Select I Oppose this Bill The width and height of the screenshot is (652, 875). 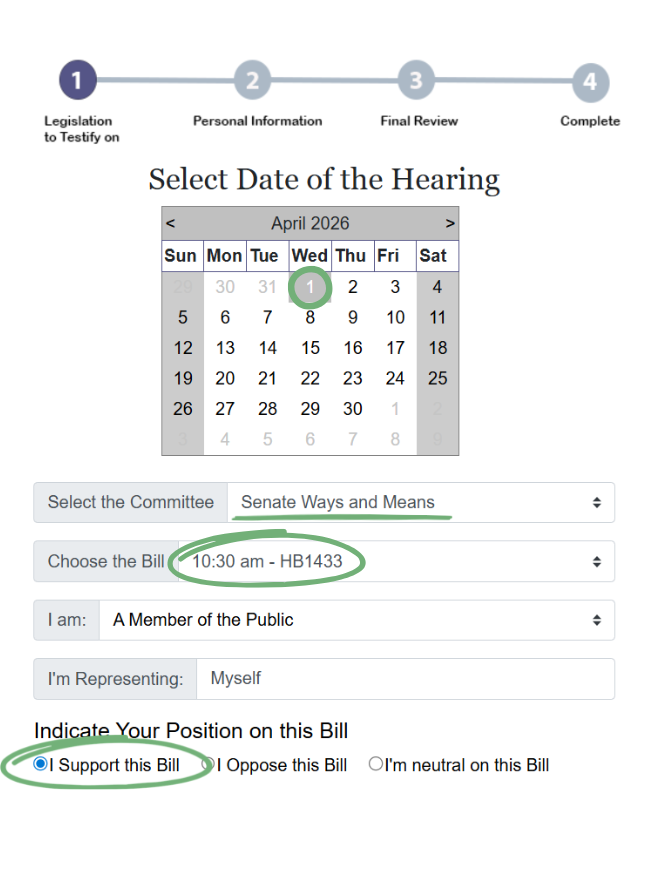point(209,764)
